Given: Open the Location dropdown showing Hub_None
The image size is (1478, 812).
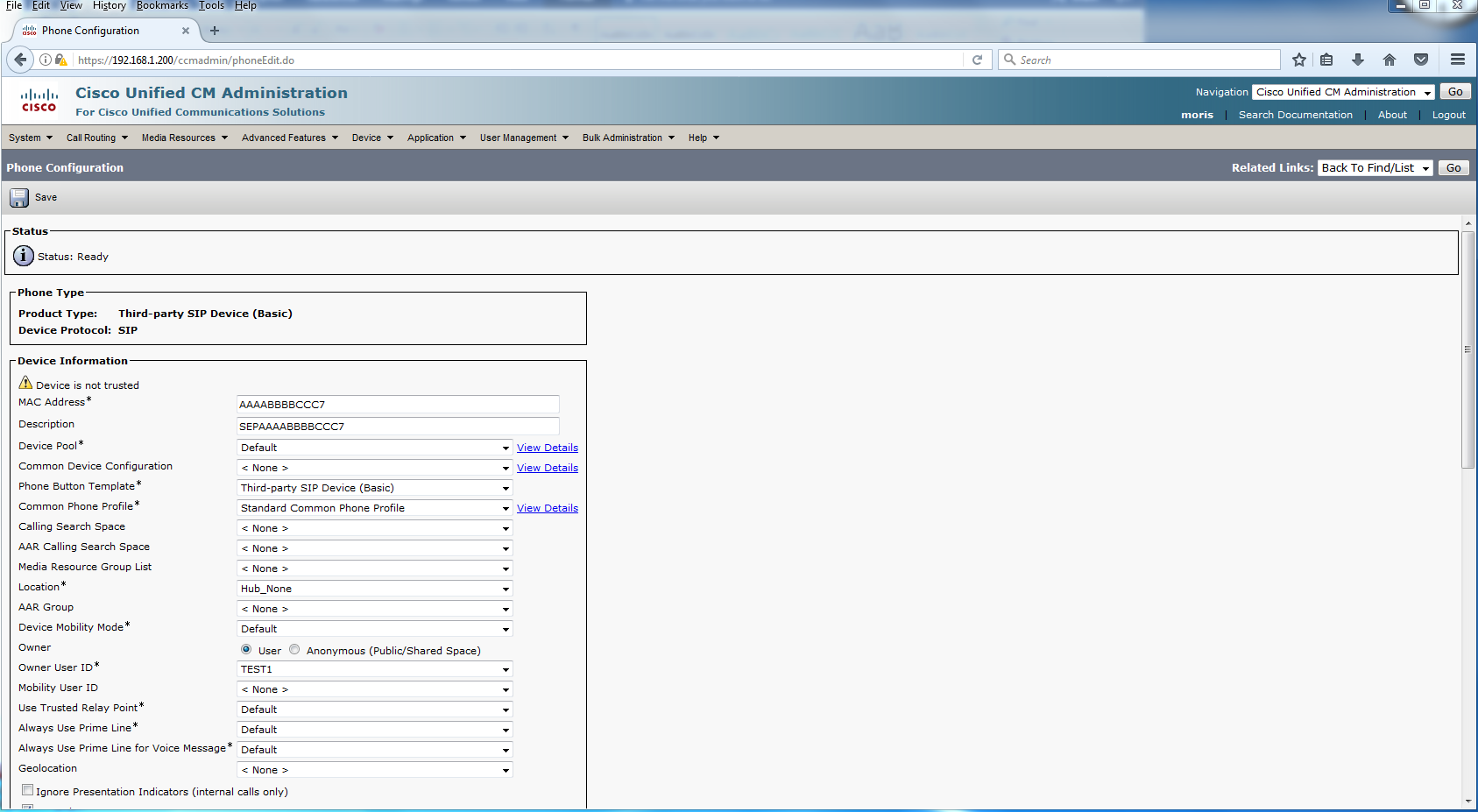Looking at the screenshot, I should click(x=375, y=589).
